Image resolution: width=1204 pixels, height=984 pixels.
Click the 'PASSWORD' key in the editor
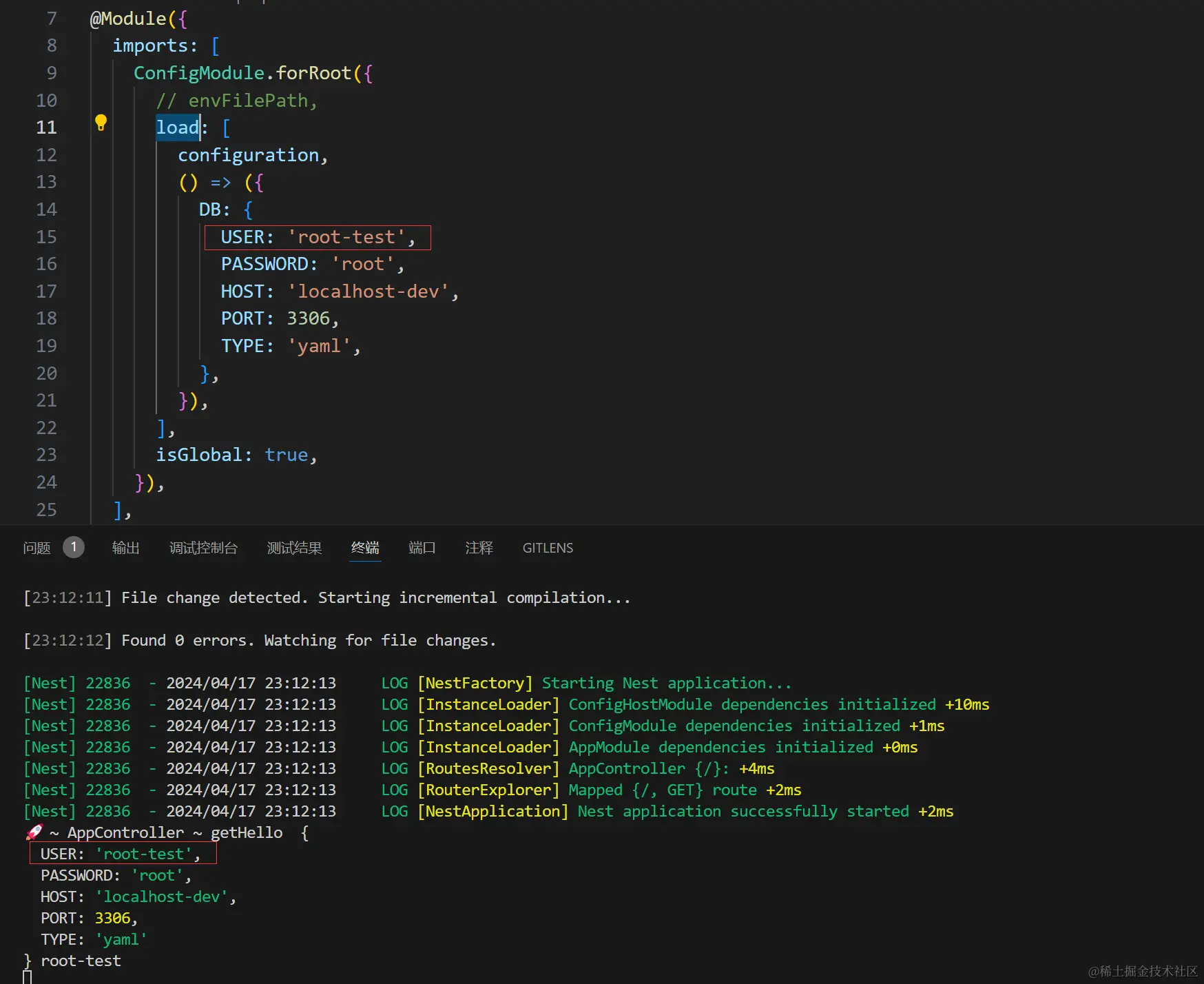264,264
